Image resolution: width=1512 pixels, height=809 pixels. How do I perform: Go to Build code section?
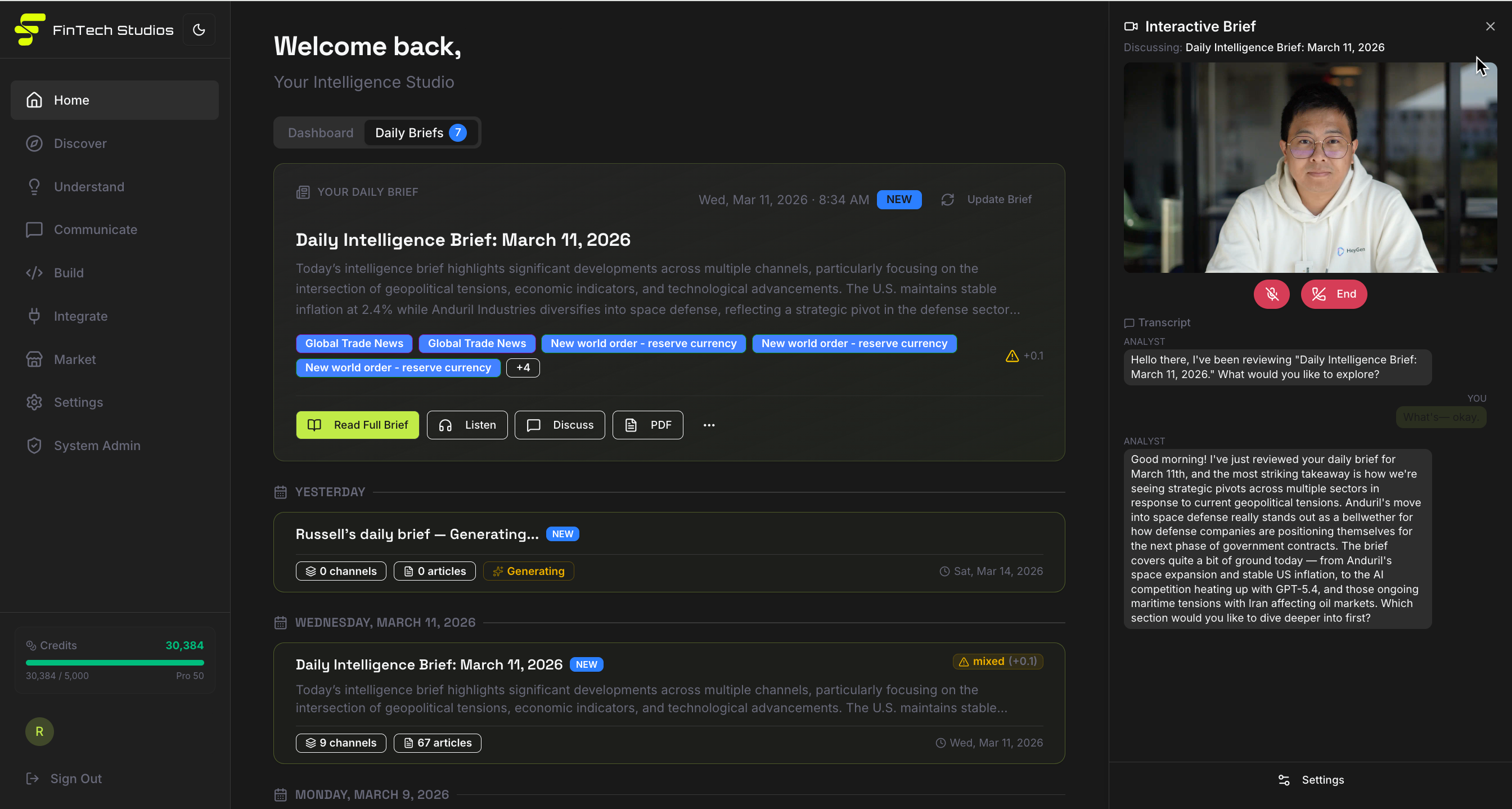coord(34,273)
